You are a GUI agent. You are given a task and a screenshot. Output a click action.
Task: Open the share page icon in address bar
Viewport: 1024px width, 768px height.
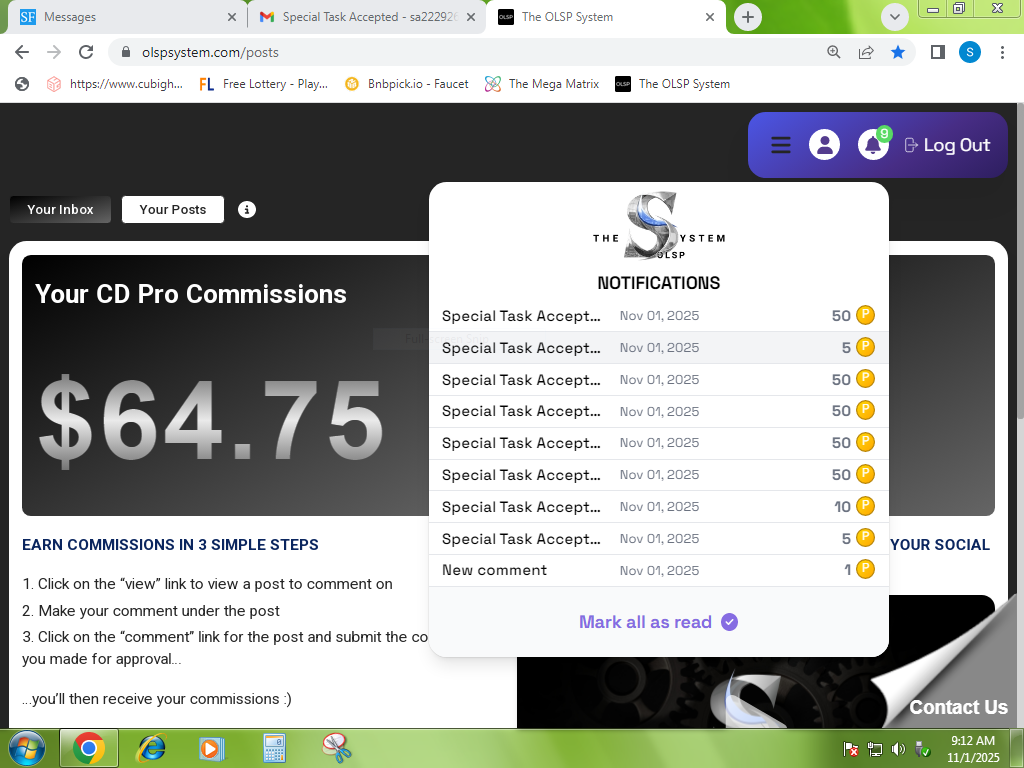[x=866, y=52]
